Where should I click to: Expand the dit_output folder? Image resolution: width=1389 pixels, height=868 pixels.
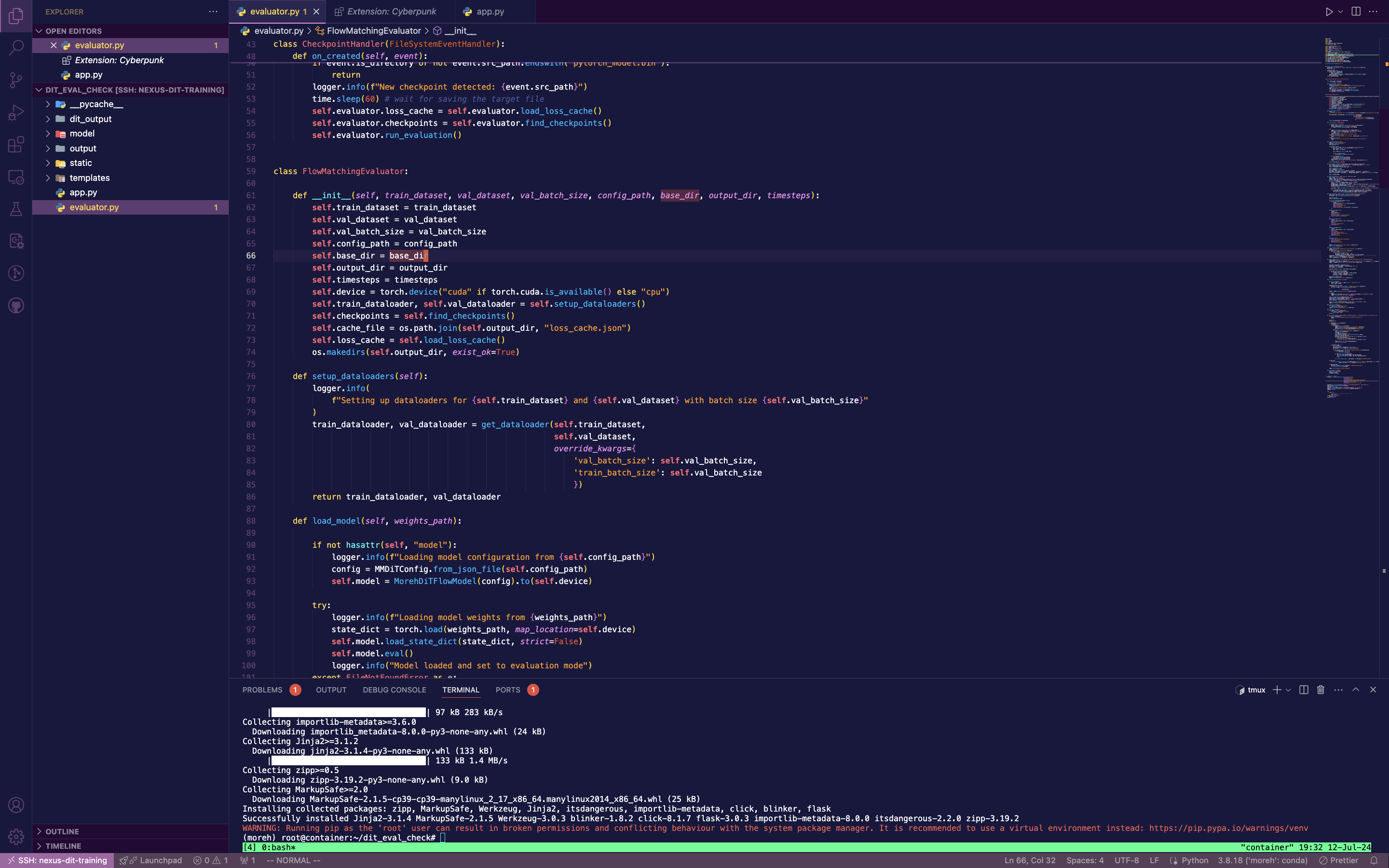[90, 119]
